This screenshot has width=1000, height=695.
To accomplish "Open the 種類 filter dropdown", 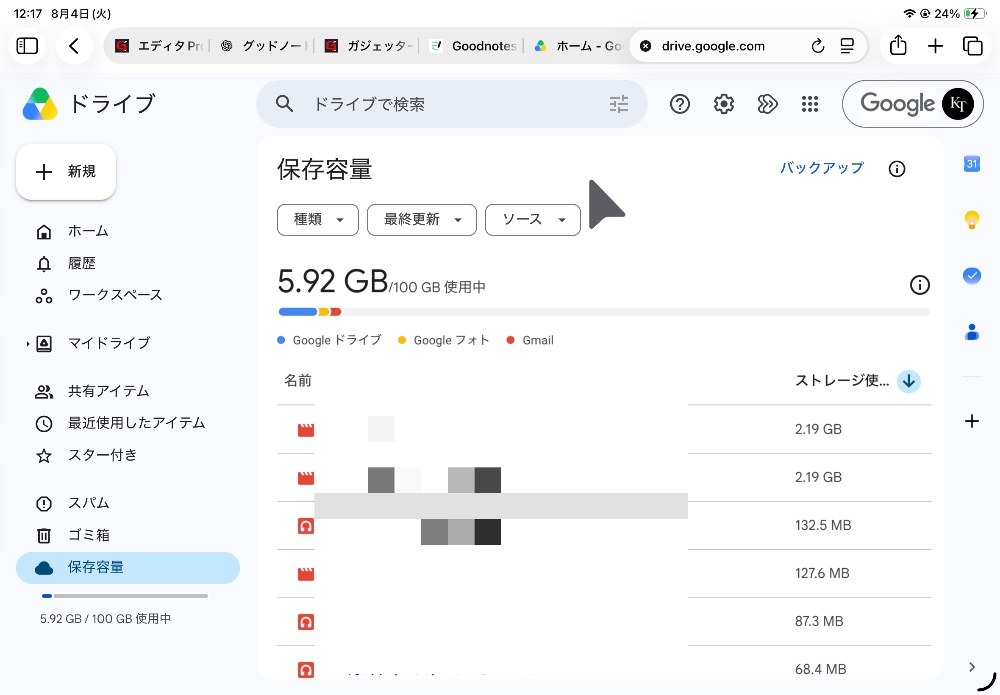I will point(318,220).
